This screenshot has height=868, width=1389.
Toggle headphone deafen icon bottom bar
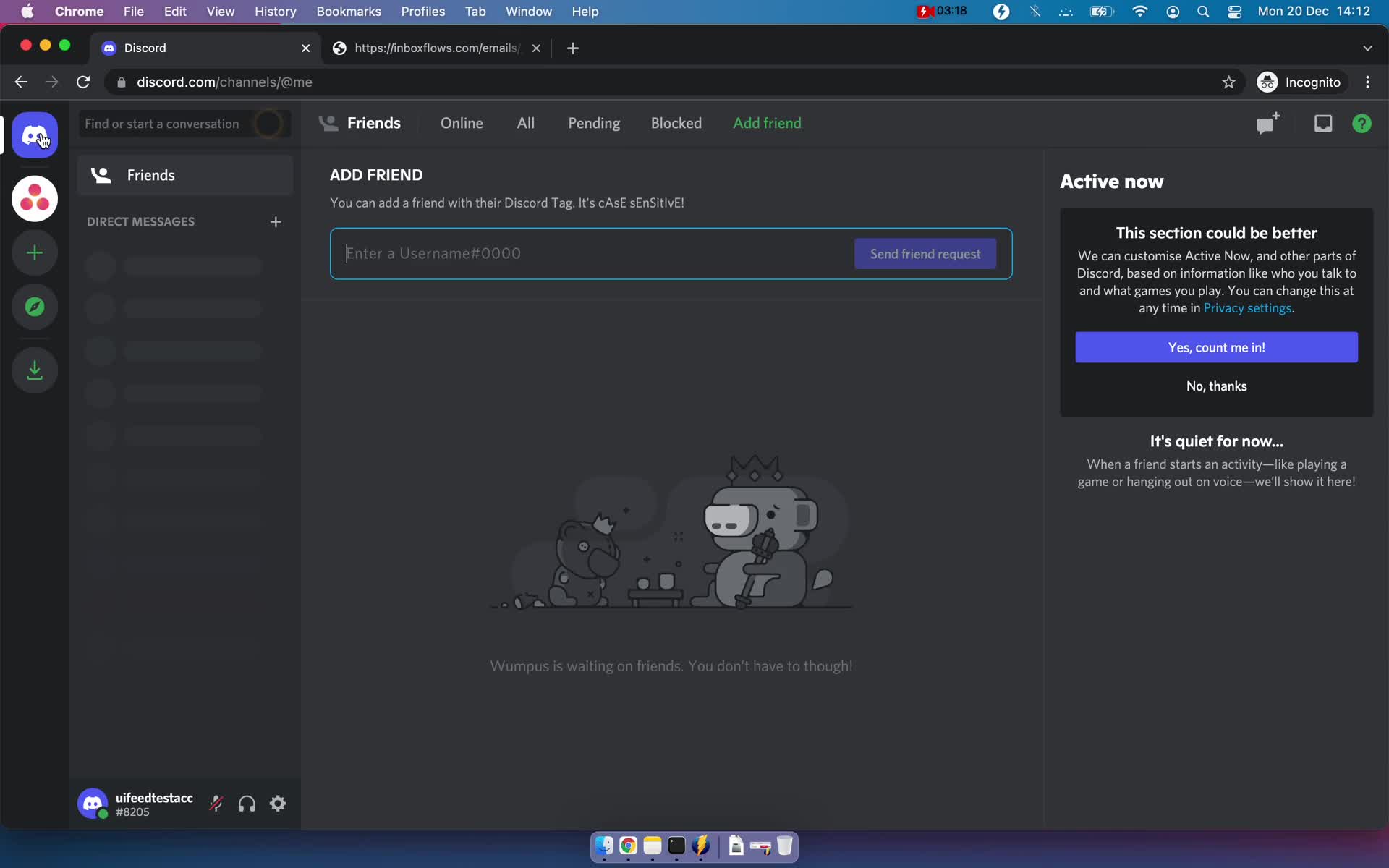(247, 803)
